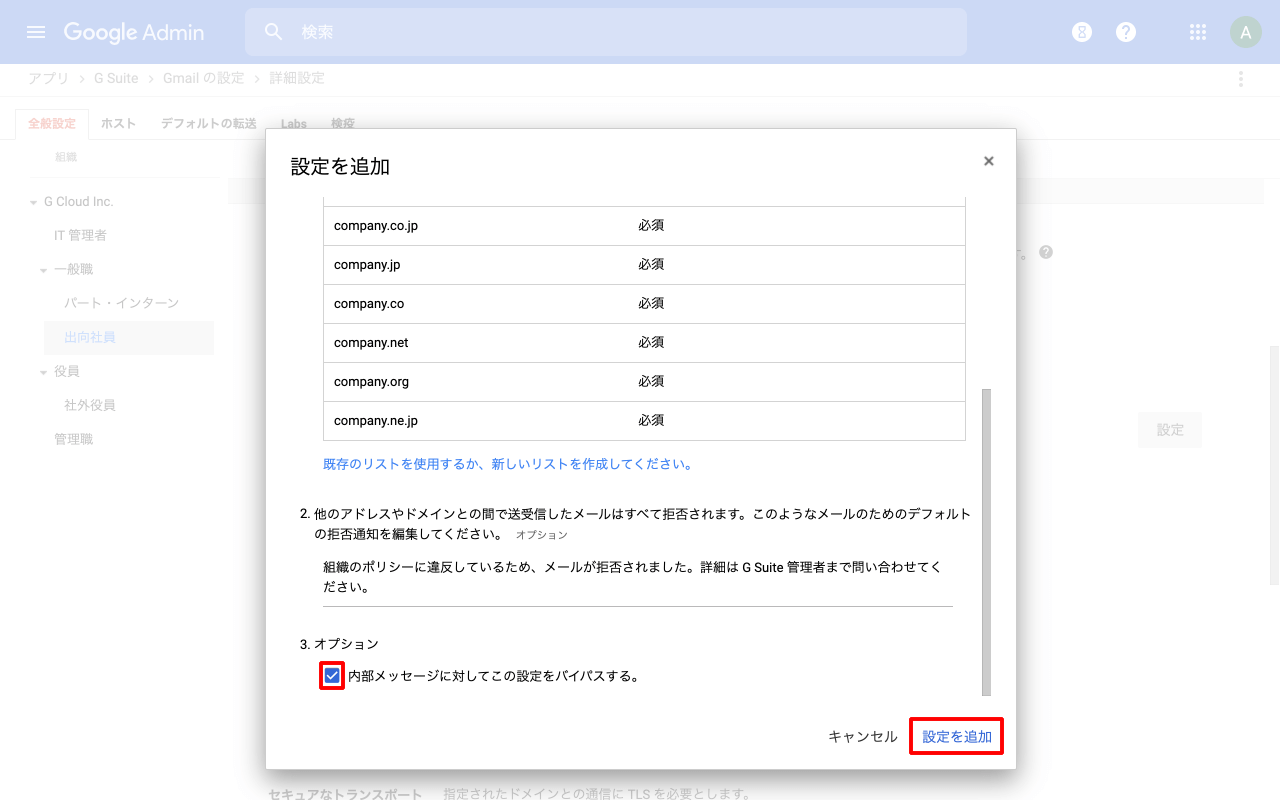Screen dimensions: 1280x800
Task: Open the three-dot more options menu
Action: coord(1241,79)
